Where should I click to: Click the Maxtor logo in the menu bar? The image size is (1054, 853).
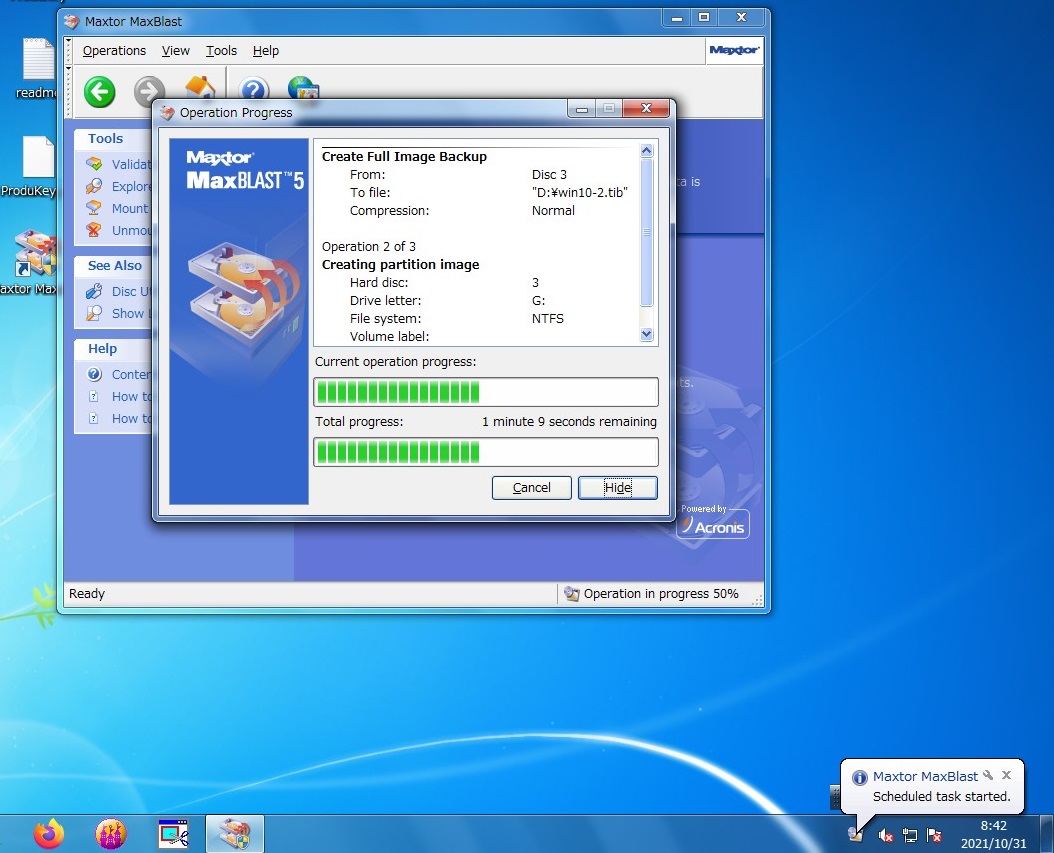tap(734, 50)
